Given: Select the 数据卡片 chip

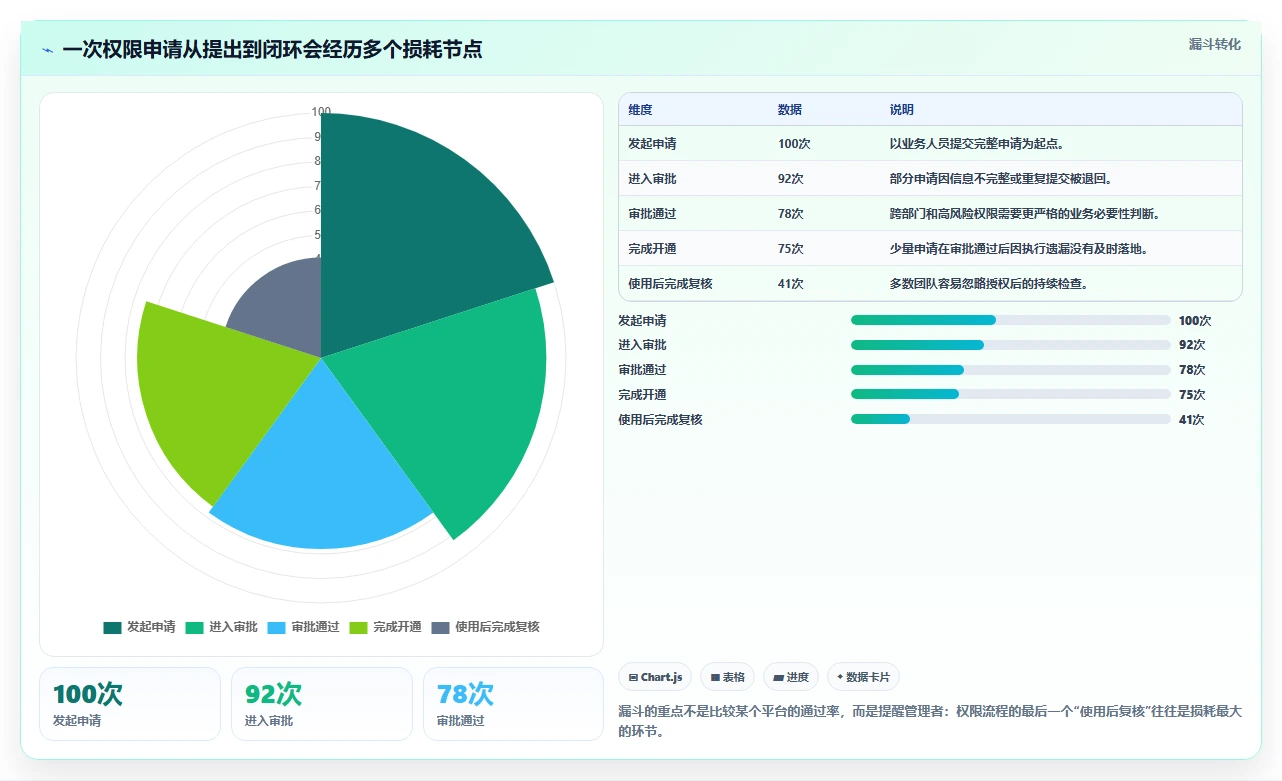Looking at the screenshot, I should pyautogui.click(x=863, y=677).
